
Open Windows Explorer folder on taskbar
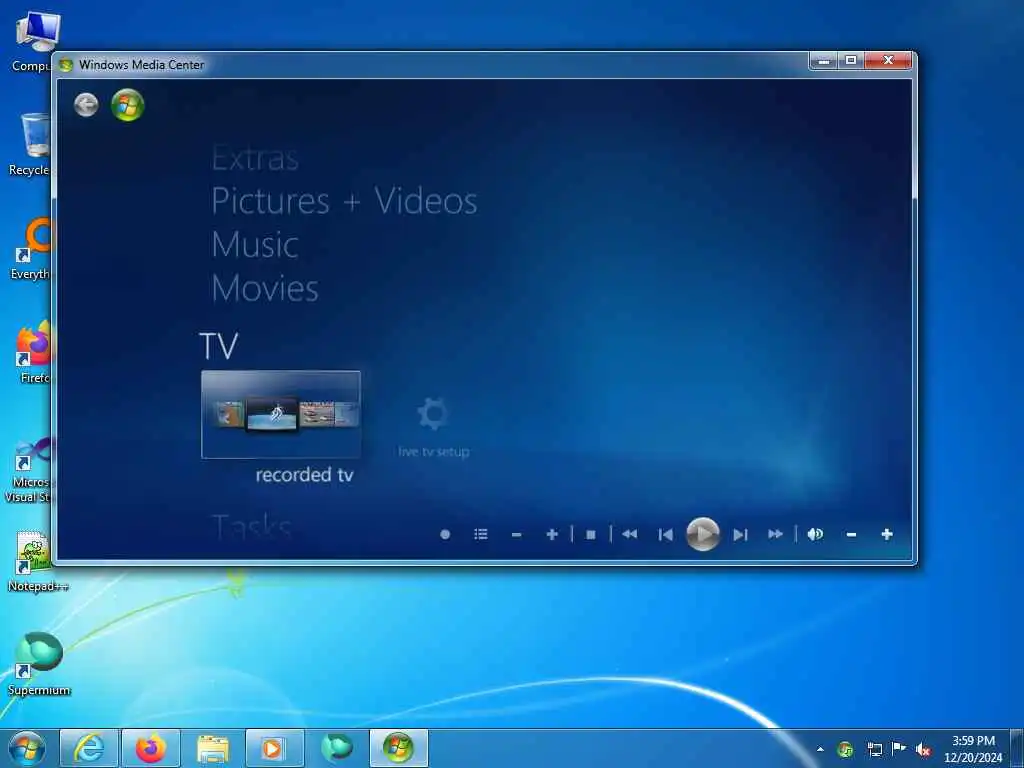pyautogui.click(x=213, y=748)
